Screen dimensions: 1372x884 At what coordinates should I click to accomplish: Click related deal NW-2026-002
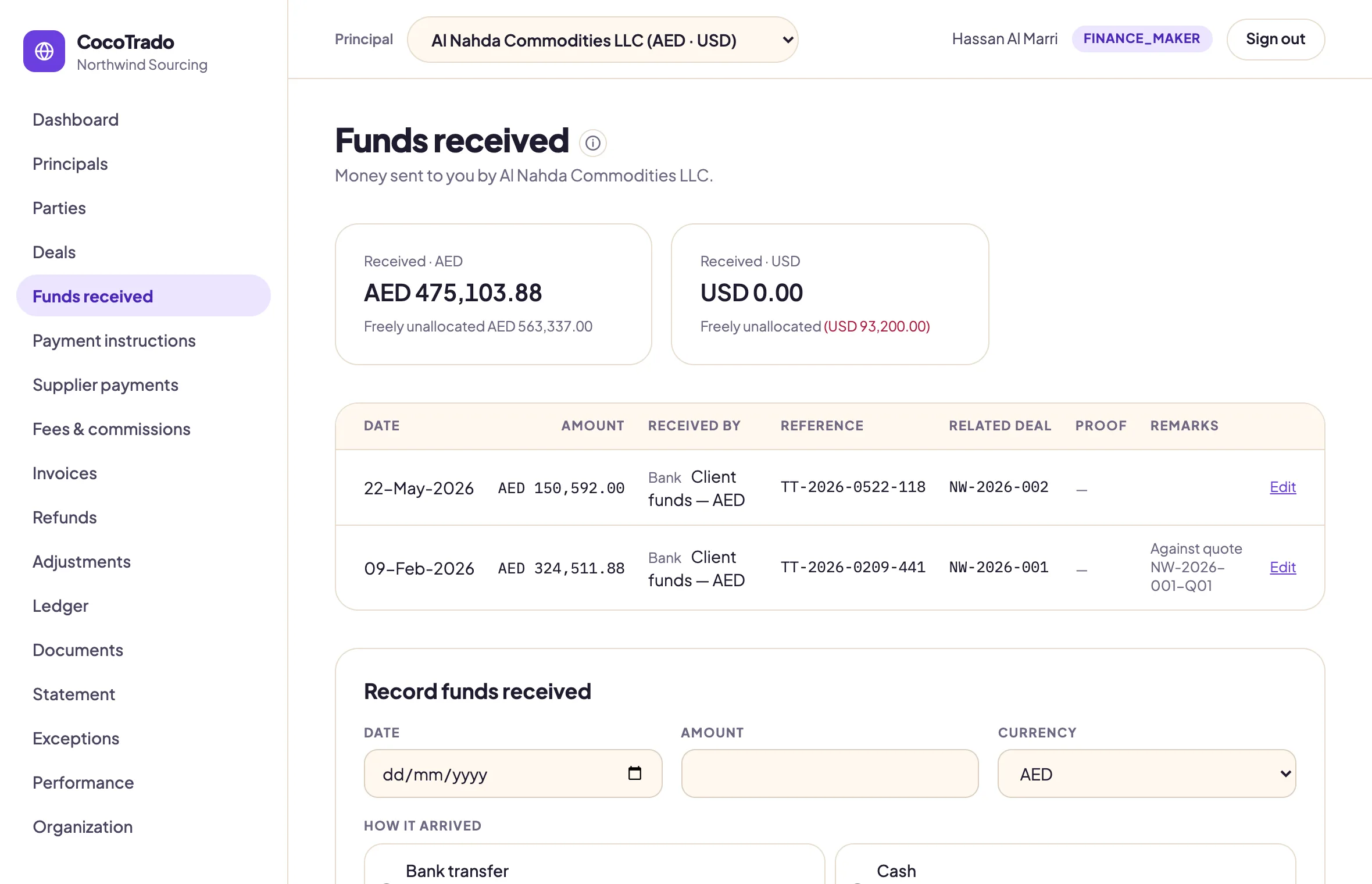(x=999, y=487)
